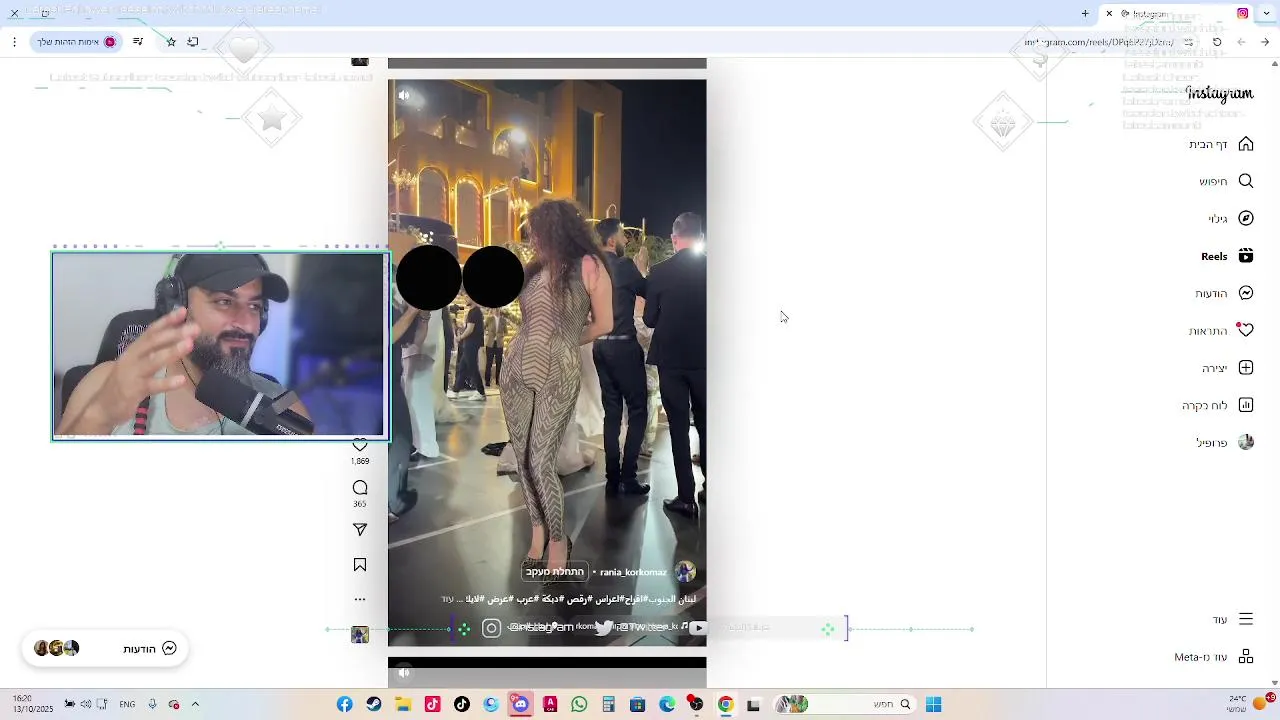The image size is (1280, 720).
Task: Open Instagram search (חיפוש)
Action: click(x=1225, y=181)
